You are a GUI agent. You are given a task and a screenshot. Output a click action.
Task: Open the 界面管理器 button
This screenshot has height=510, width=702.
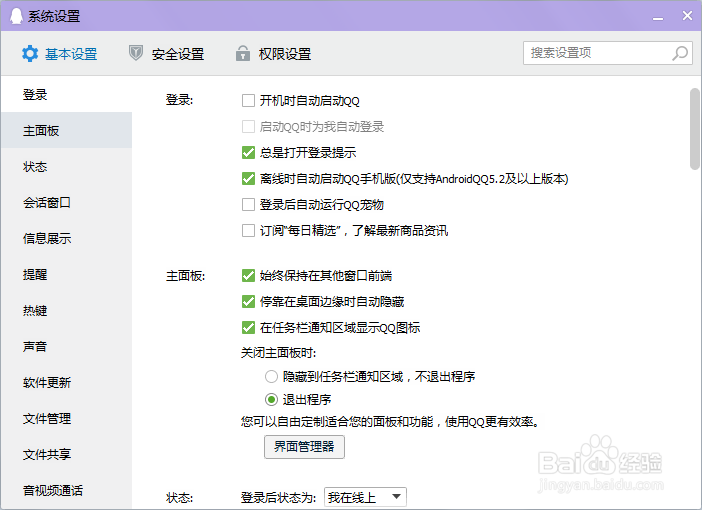(x=304, y=446)
